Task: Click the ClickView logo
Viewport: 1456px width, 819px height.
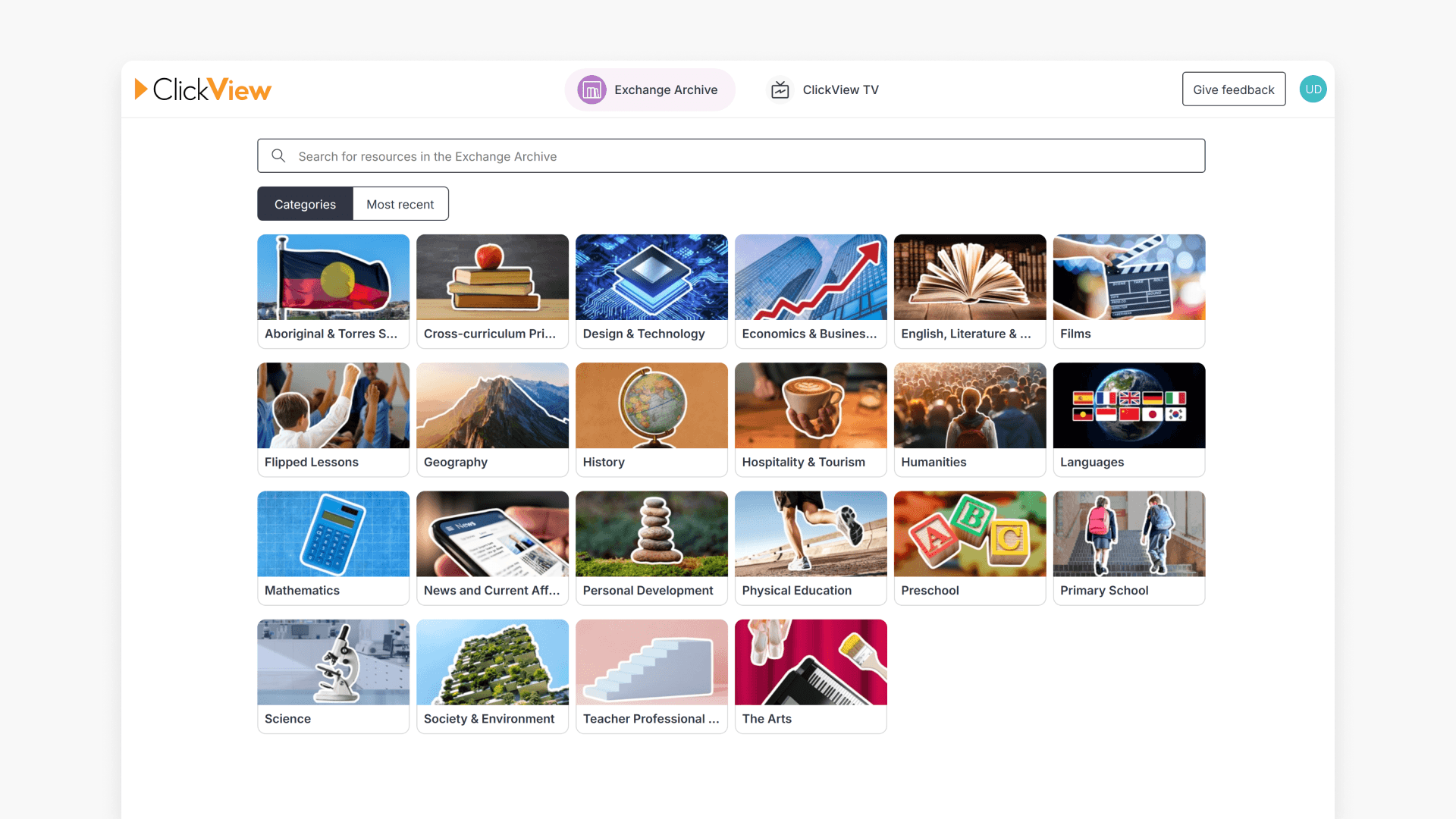Action: [202, 89]
